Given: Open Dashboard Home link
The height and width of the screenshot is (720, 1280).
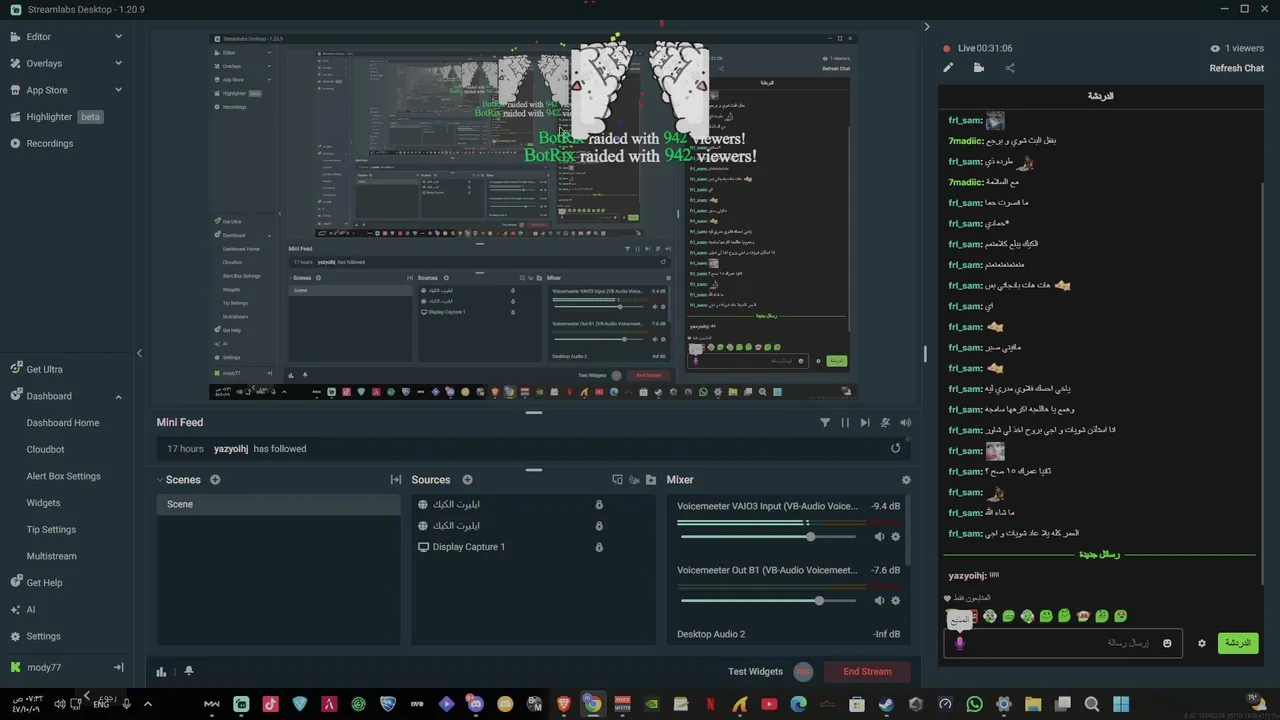Looking at the screenshot, I should point(63,423).
